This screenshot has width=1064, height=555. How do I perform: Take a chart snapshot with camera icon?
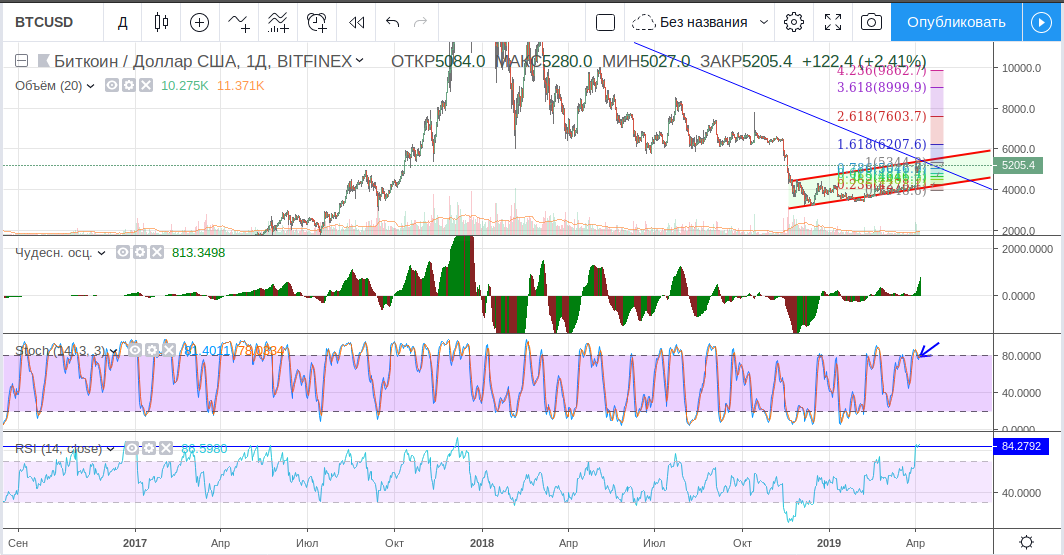click(x=871, y=21)
